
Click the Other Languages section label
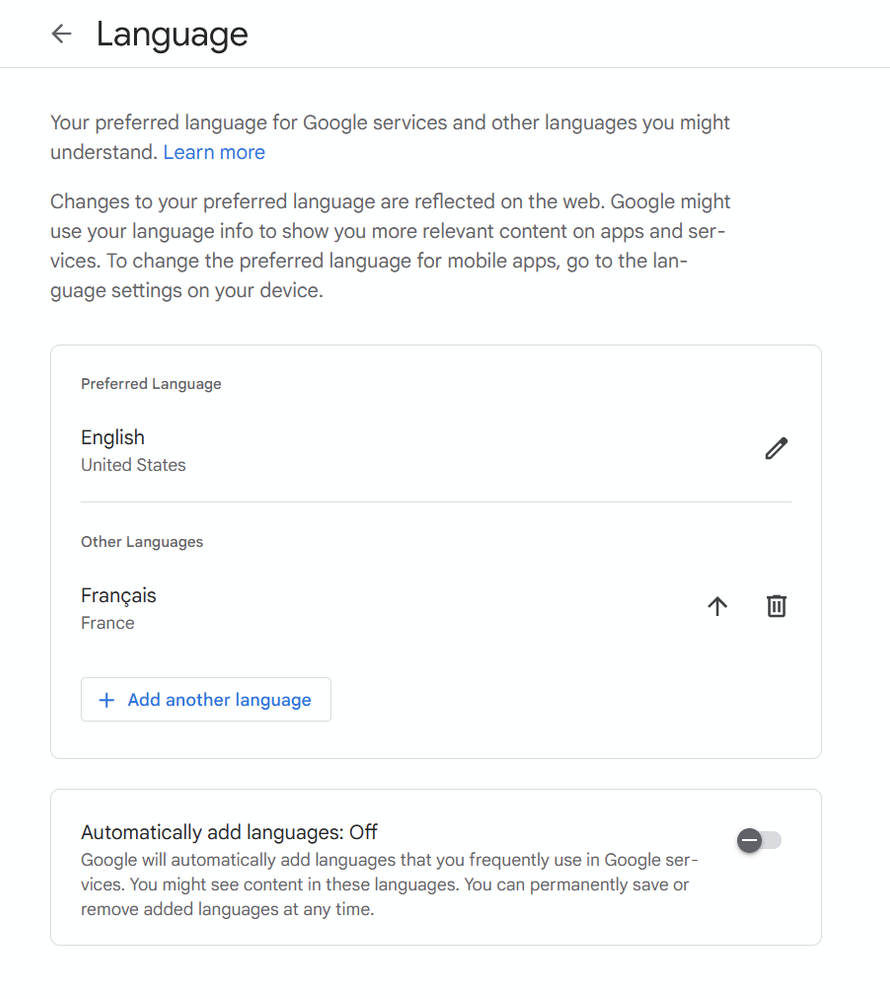click(142, 542)
